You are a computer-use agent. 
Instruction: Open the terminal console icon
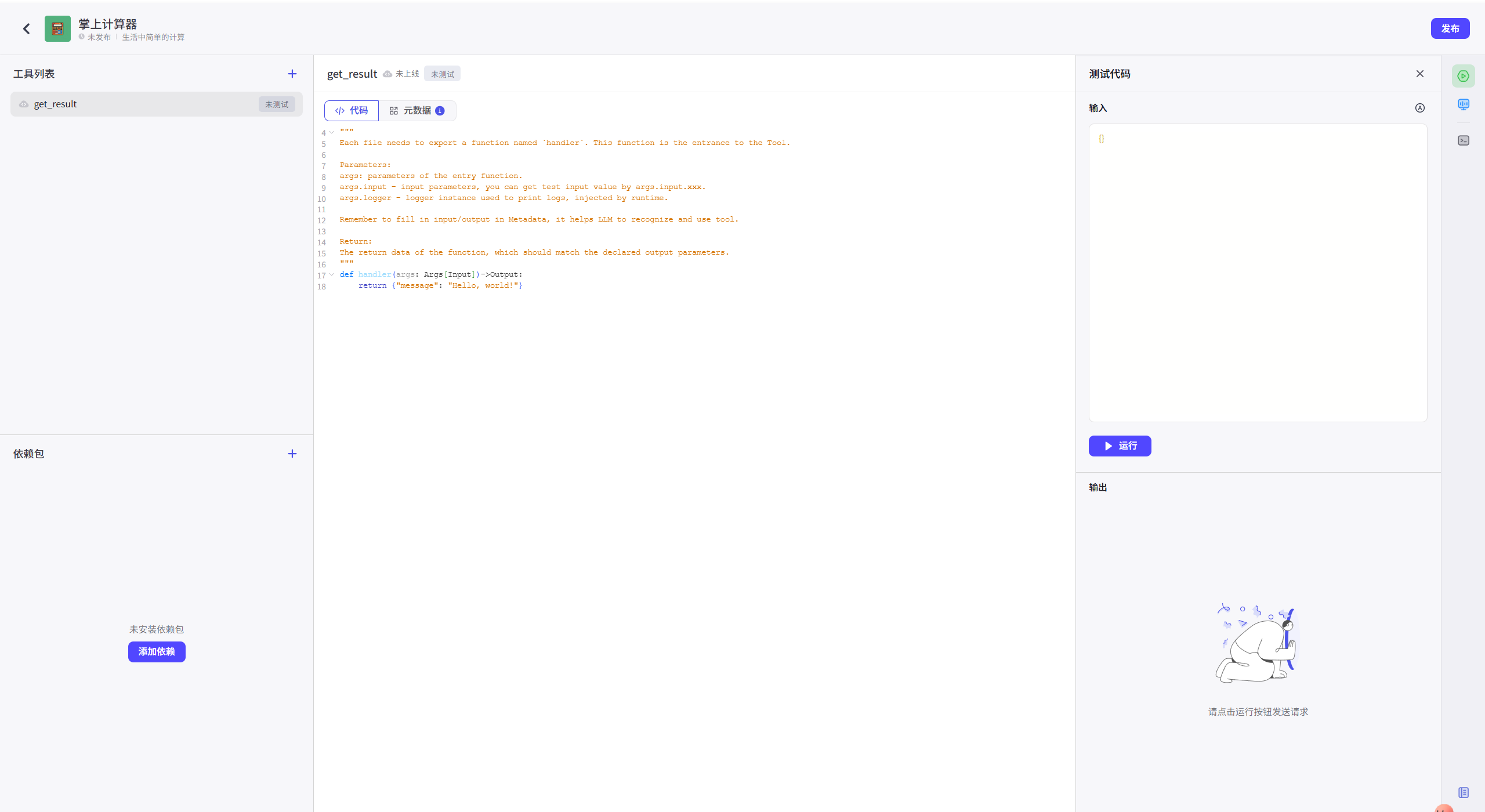(1463, 140)
